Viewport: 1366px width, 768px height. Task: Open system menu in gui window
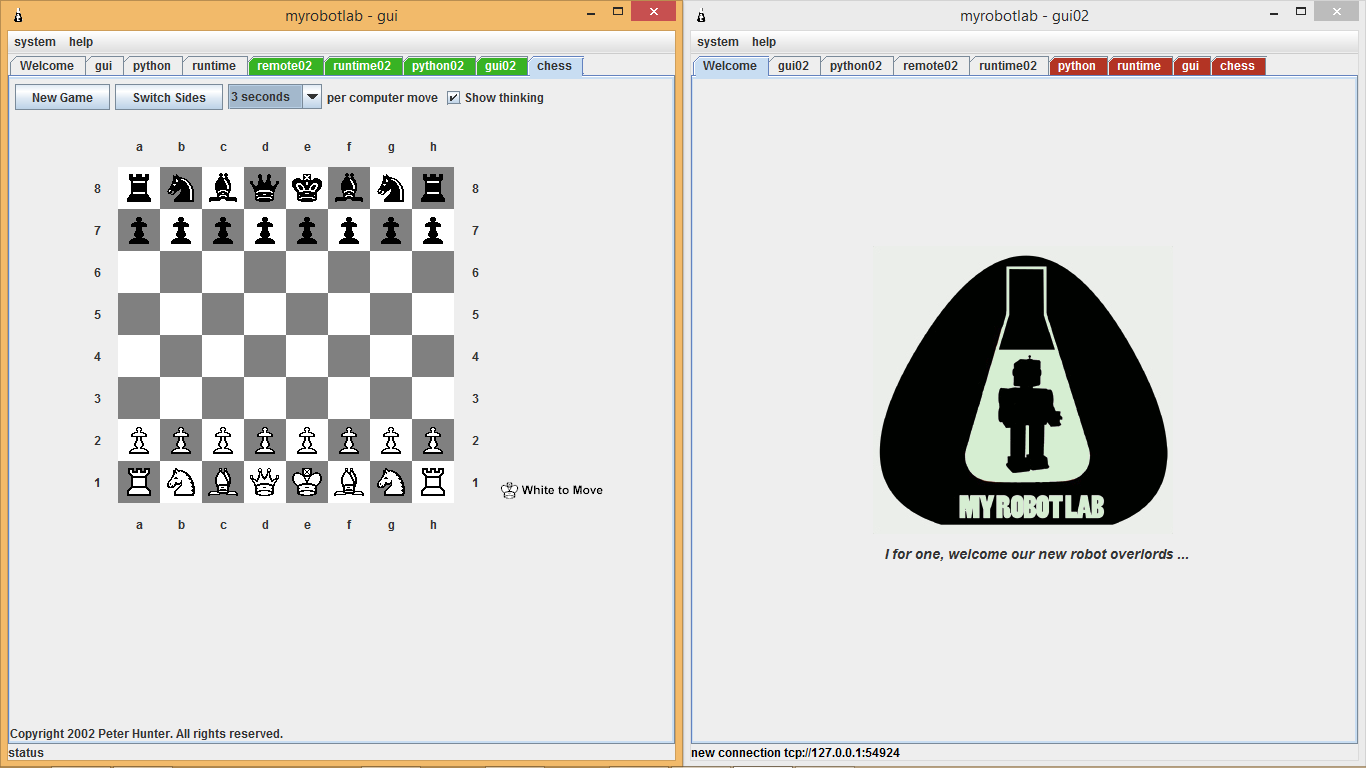(x=35, y=42)
